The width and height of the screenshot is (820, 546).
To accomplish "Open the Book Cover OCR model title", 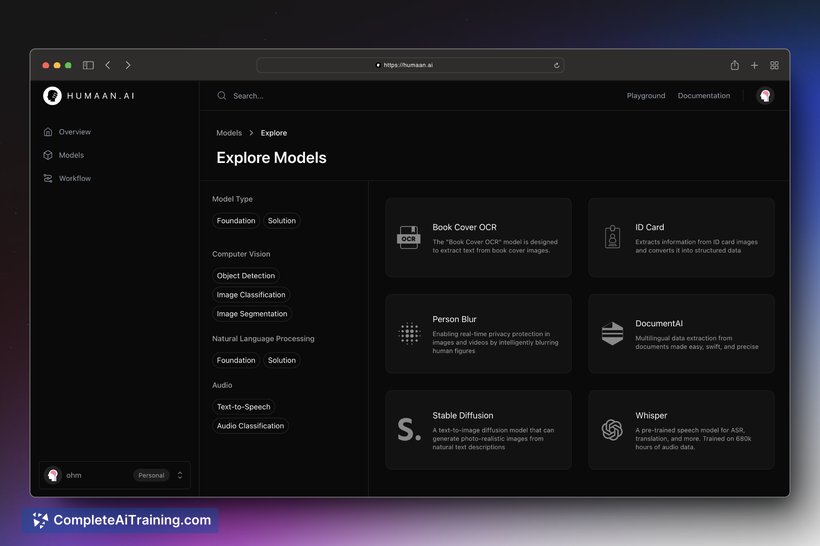I will click(x=464, y=228).
